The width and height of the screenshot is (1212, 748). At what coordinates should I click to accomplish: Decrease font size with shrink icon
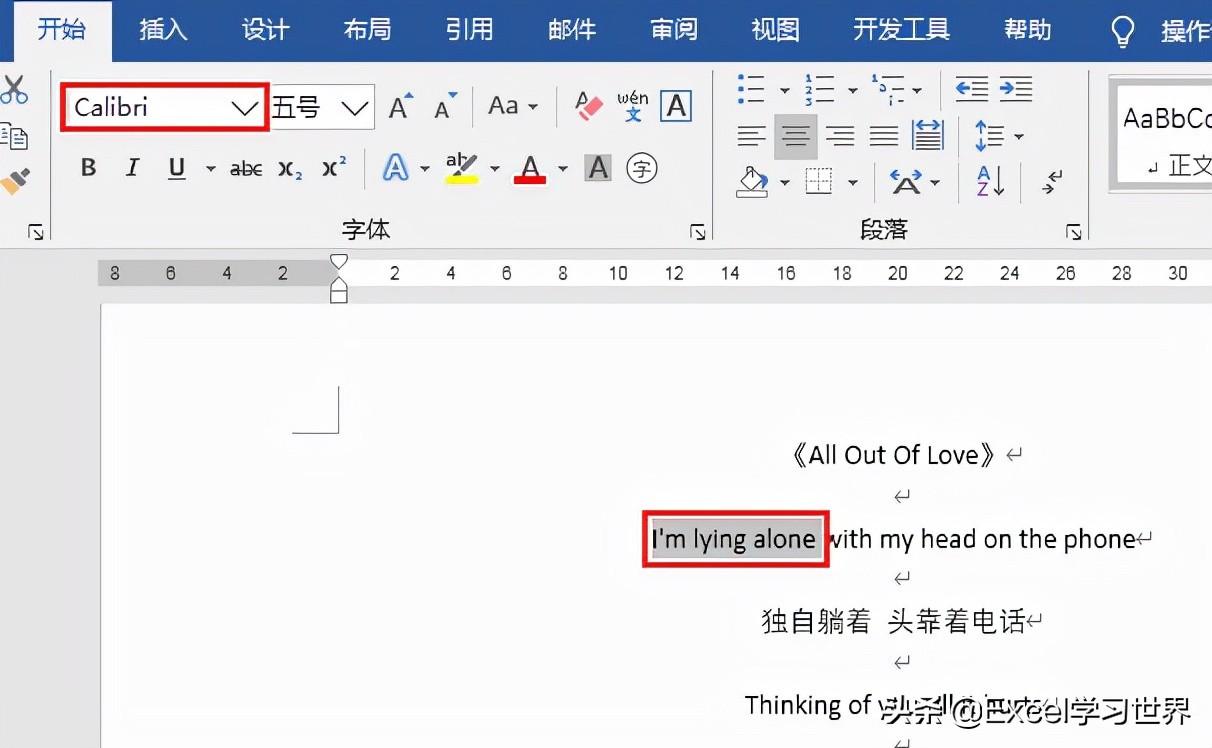[x=445, y=106]
